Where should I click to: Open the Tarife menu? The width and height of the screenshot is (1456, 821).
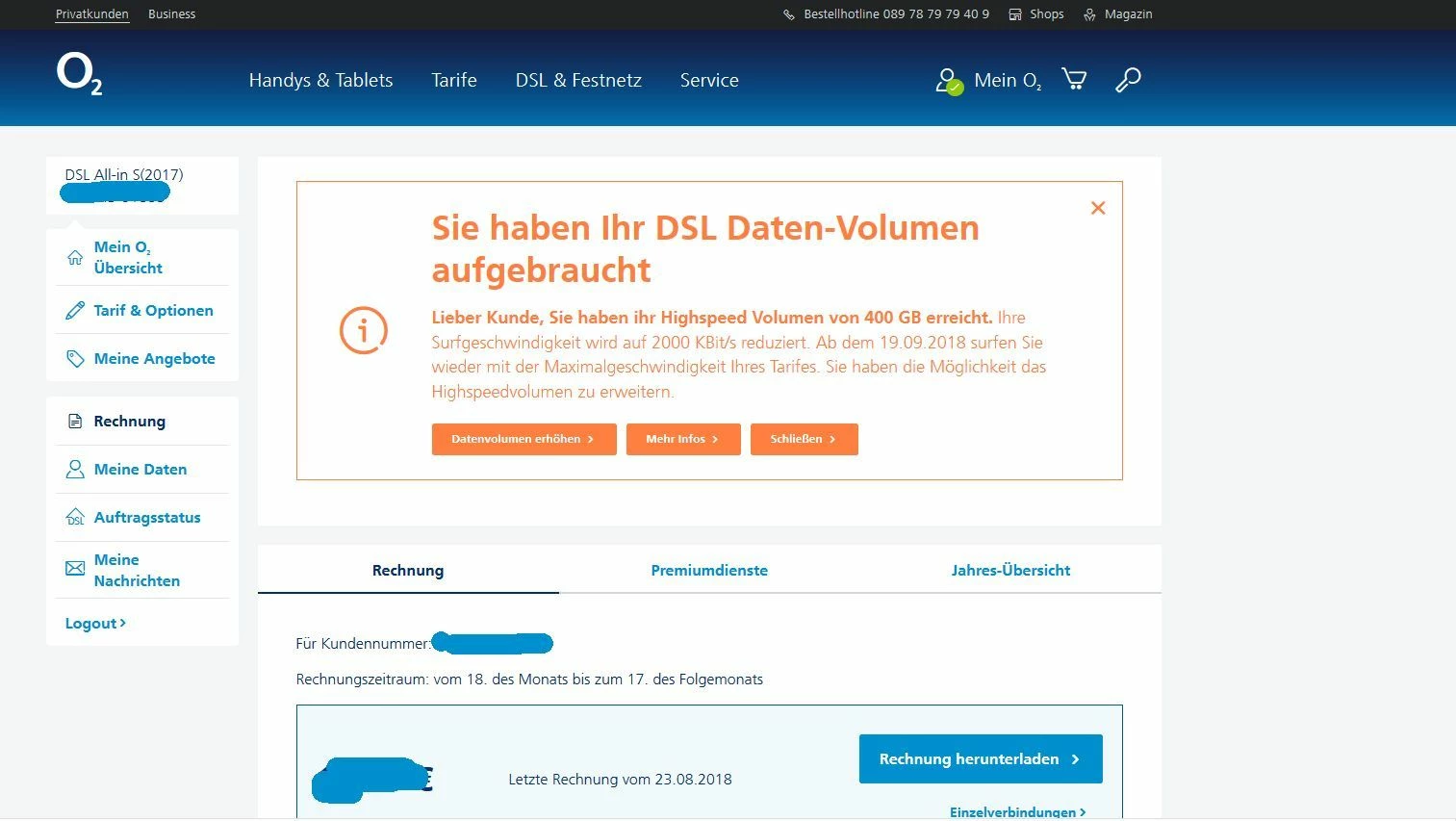coord(454,80)
